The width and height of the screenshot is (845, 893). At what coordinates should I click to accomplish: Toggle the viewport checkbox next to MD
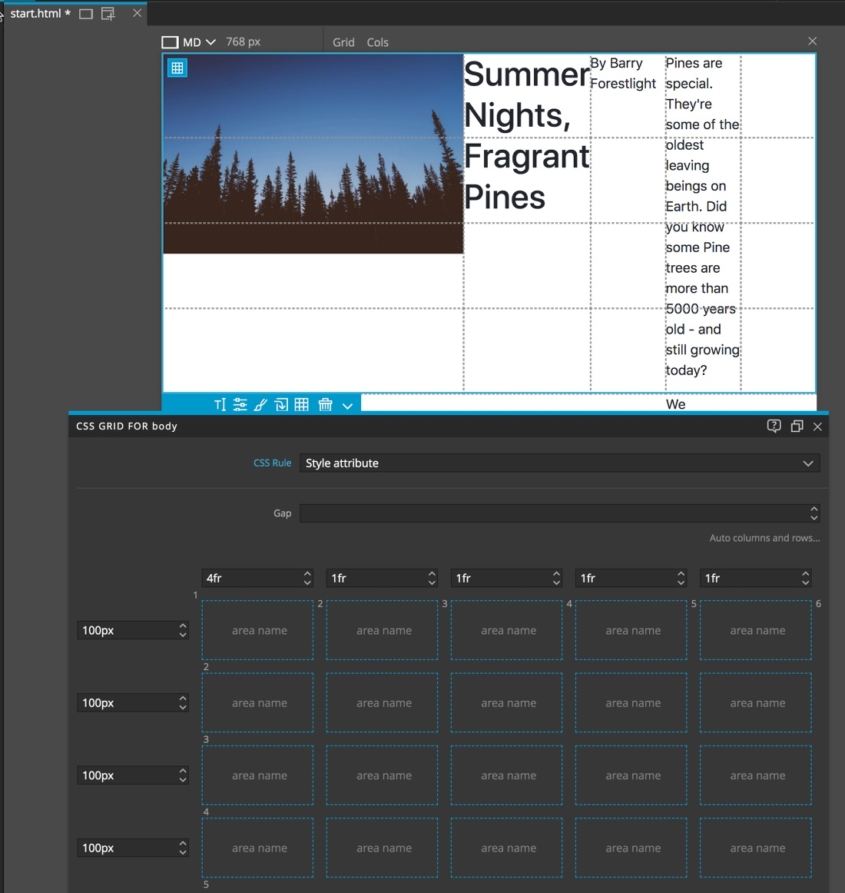click(x=168, y=42)
